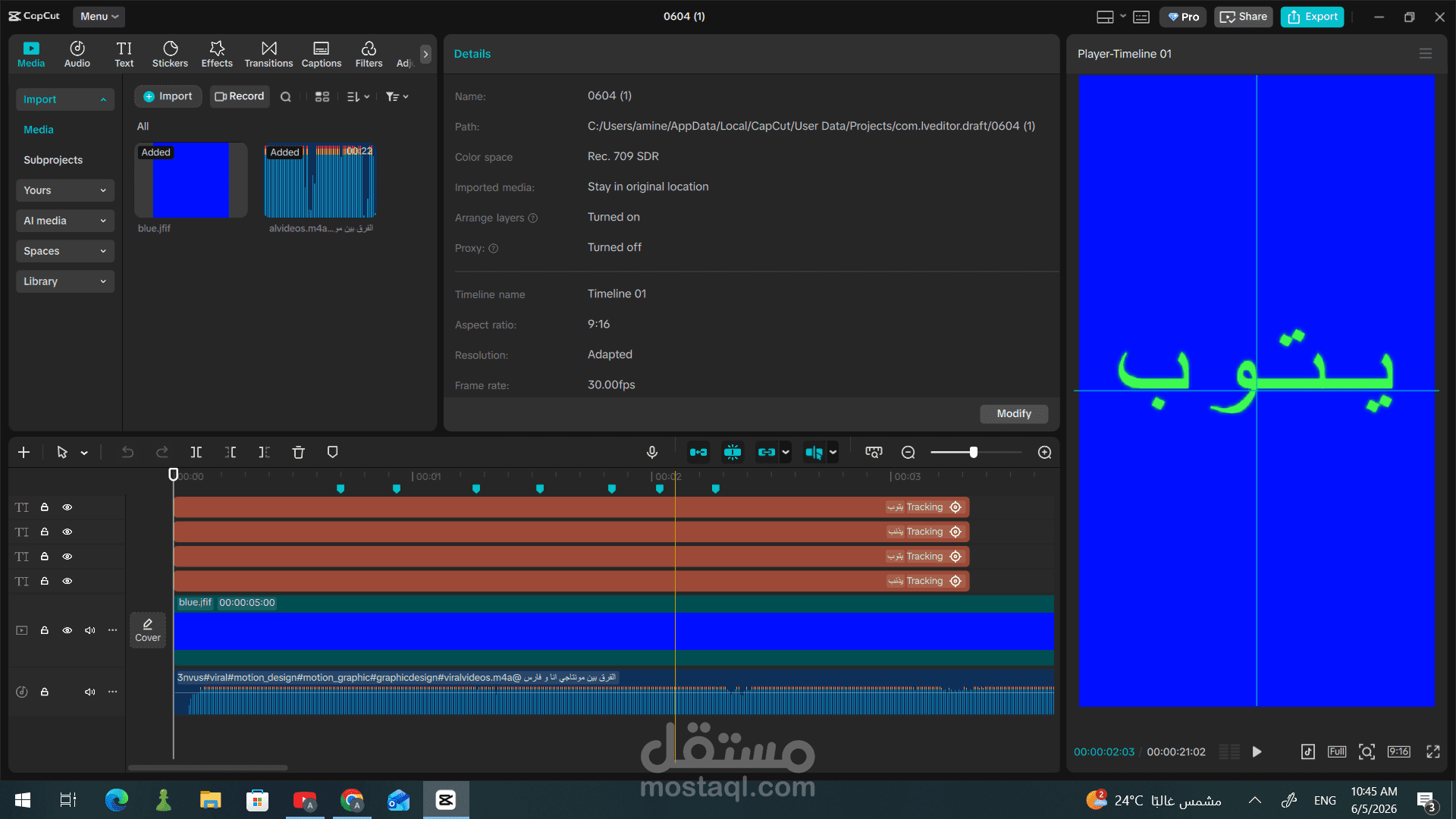The image size is (1456, 819).
Task: Click the Export button
Action: click(x=1312, y=17)
